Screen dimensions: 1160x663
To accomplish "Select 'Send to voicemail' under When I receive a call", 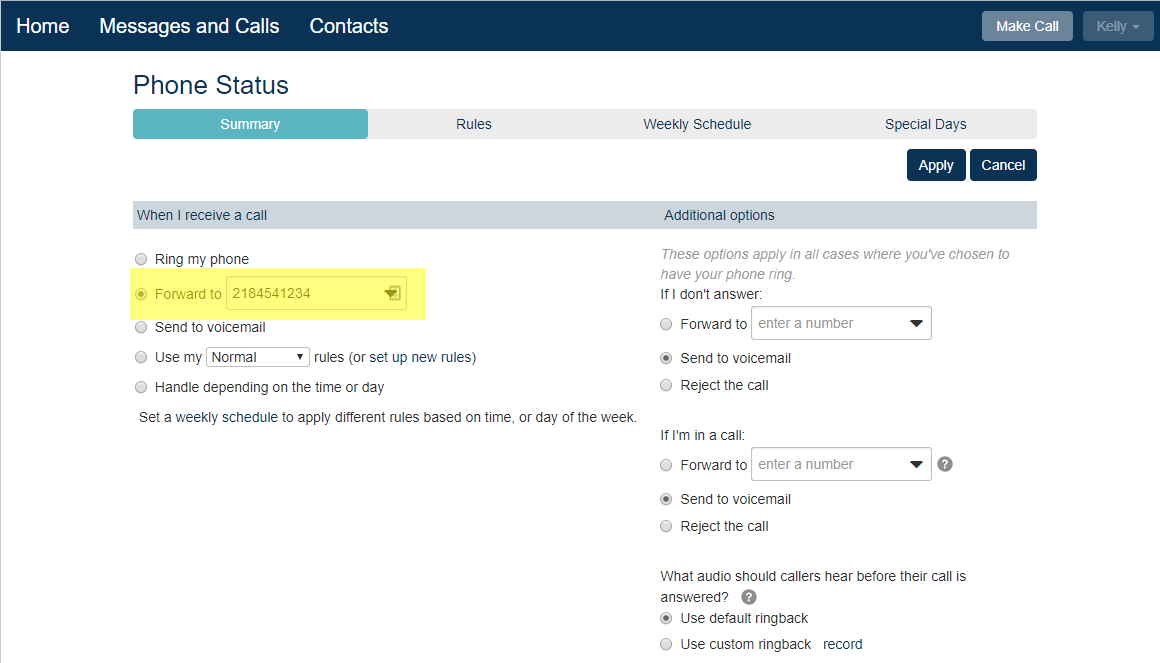I will click(x=141, y=327).
